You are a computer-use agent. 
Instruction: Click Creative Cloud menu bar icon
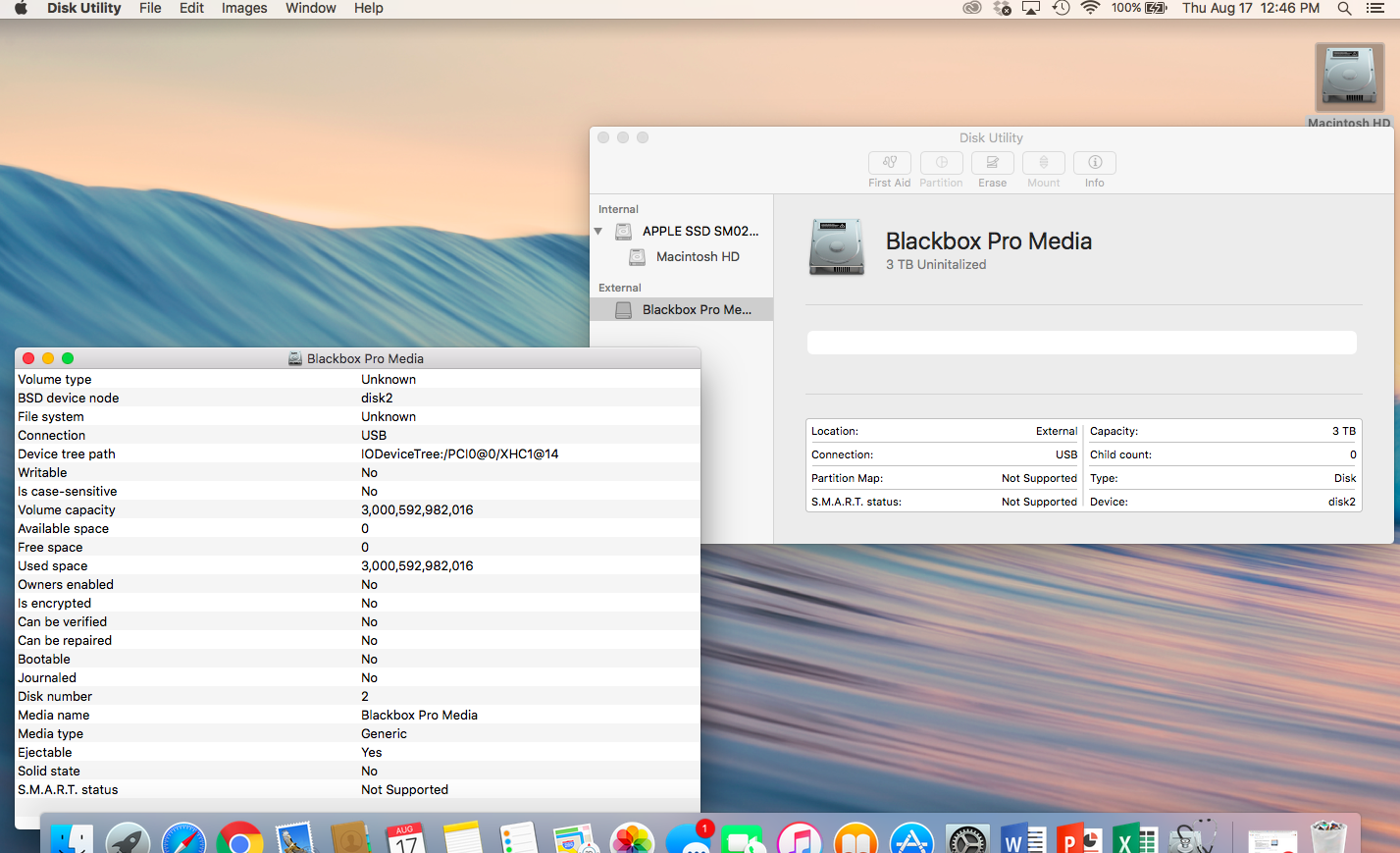coord(971,8)
